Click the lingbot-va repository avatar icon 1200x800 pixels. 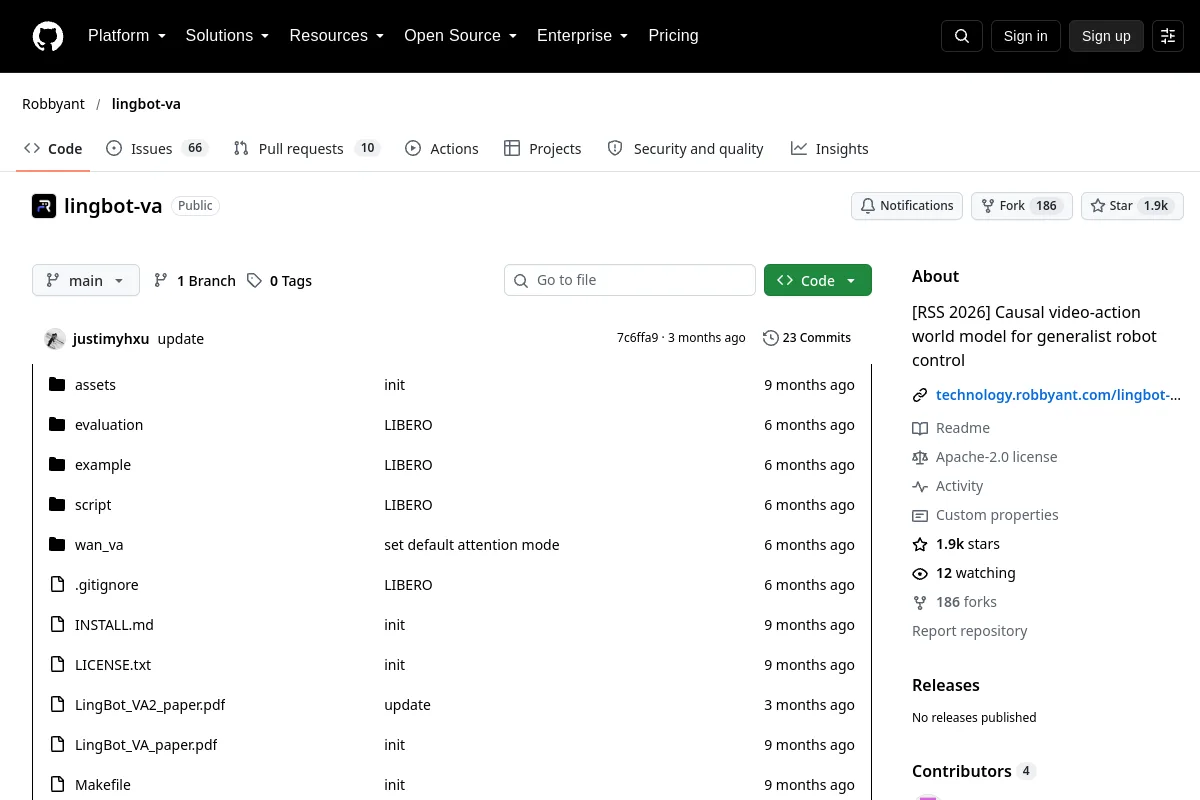tap(44, 206)
